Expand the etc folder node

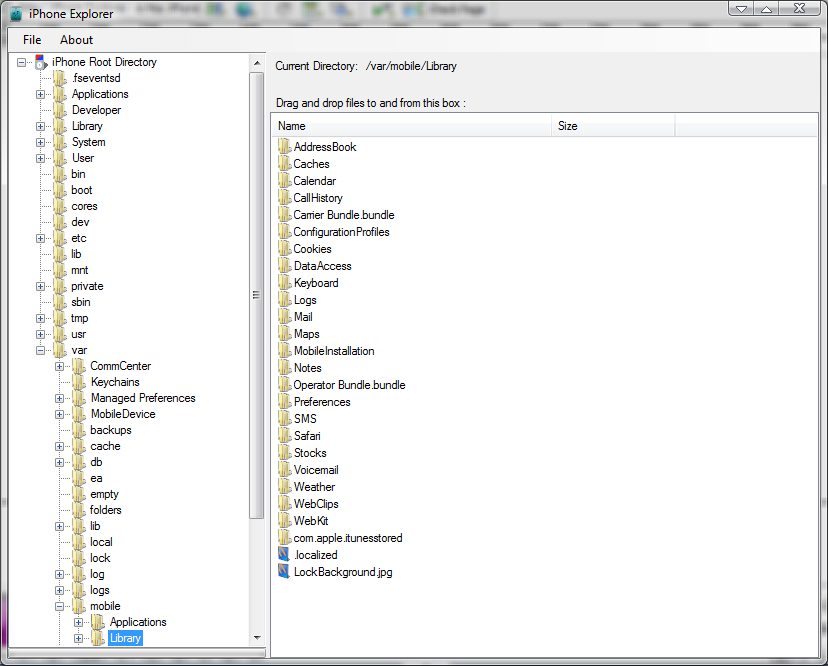40,238
